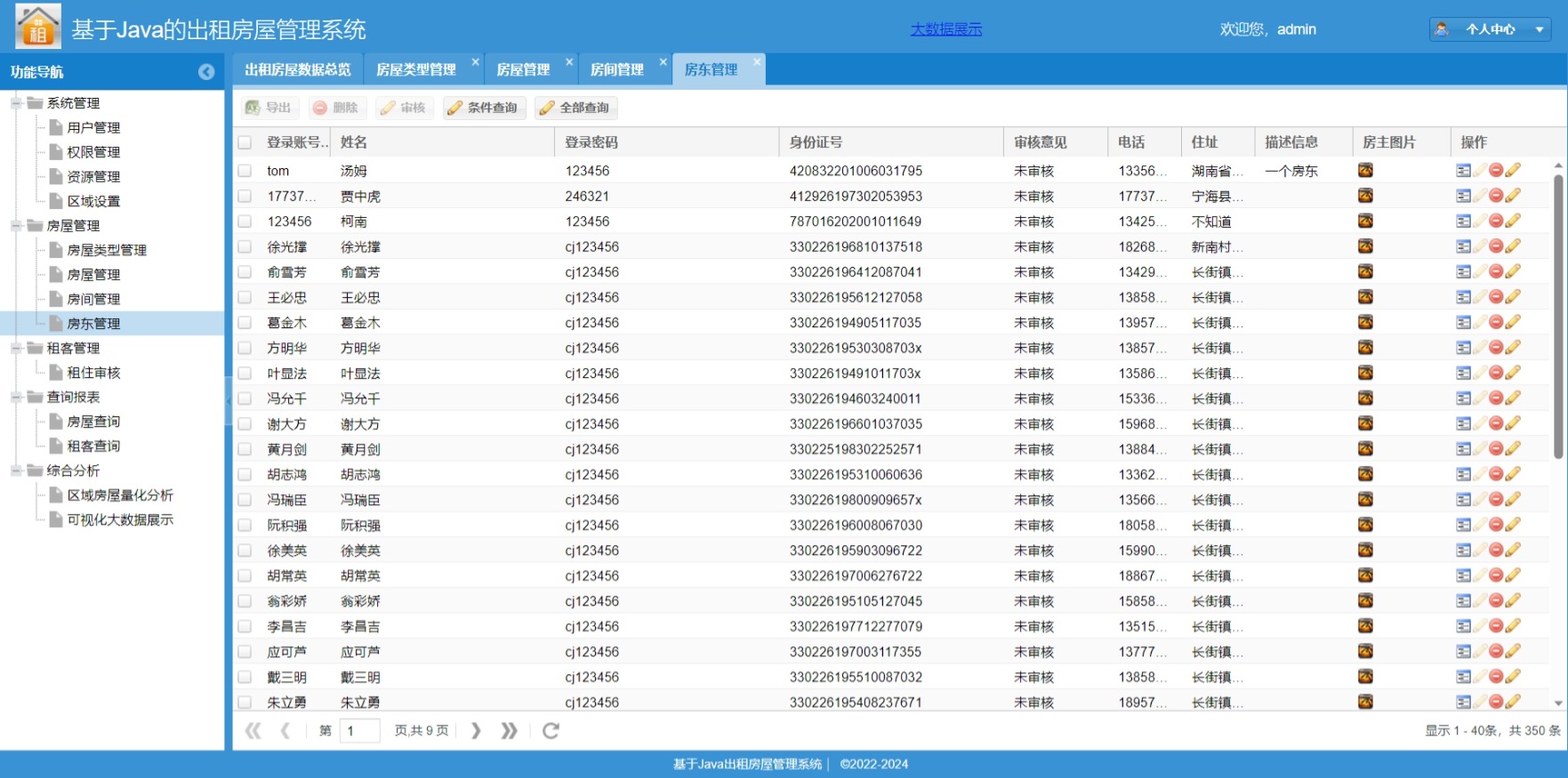1568x778 pixels.
Task: Click 全部查询 button
Action: click(576, 108)
